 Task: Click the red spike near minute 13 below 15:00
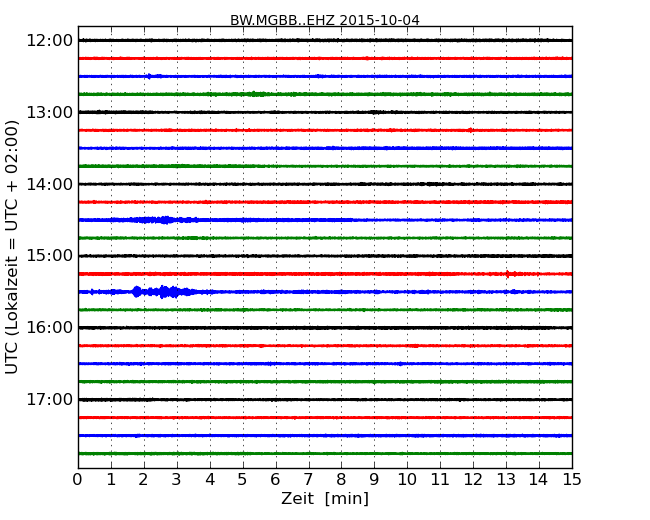tap(508, 274)
